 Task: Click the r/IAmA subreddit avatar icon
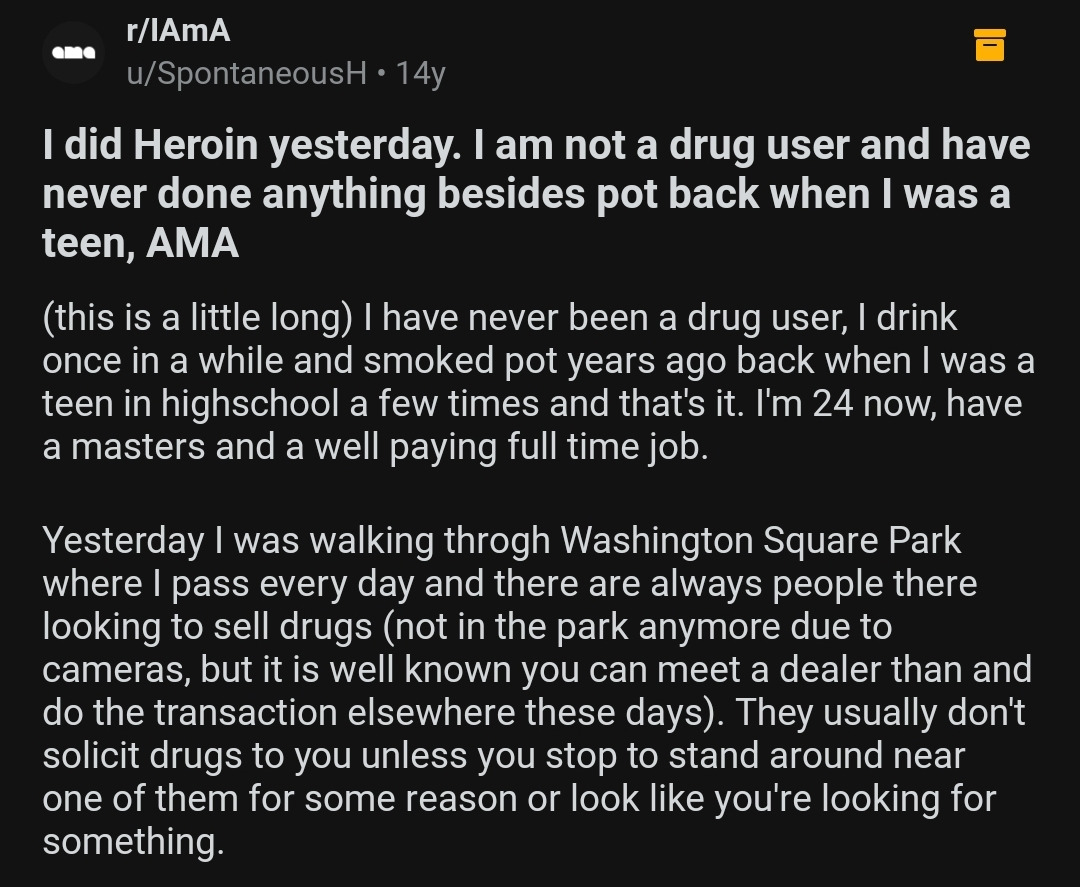click(74, 53)
